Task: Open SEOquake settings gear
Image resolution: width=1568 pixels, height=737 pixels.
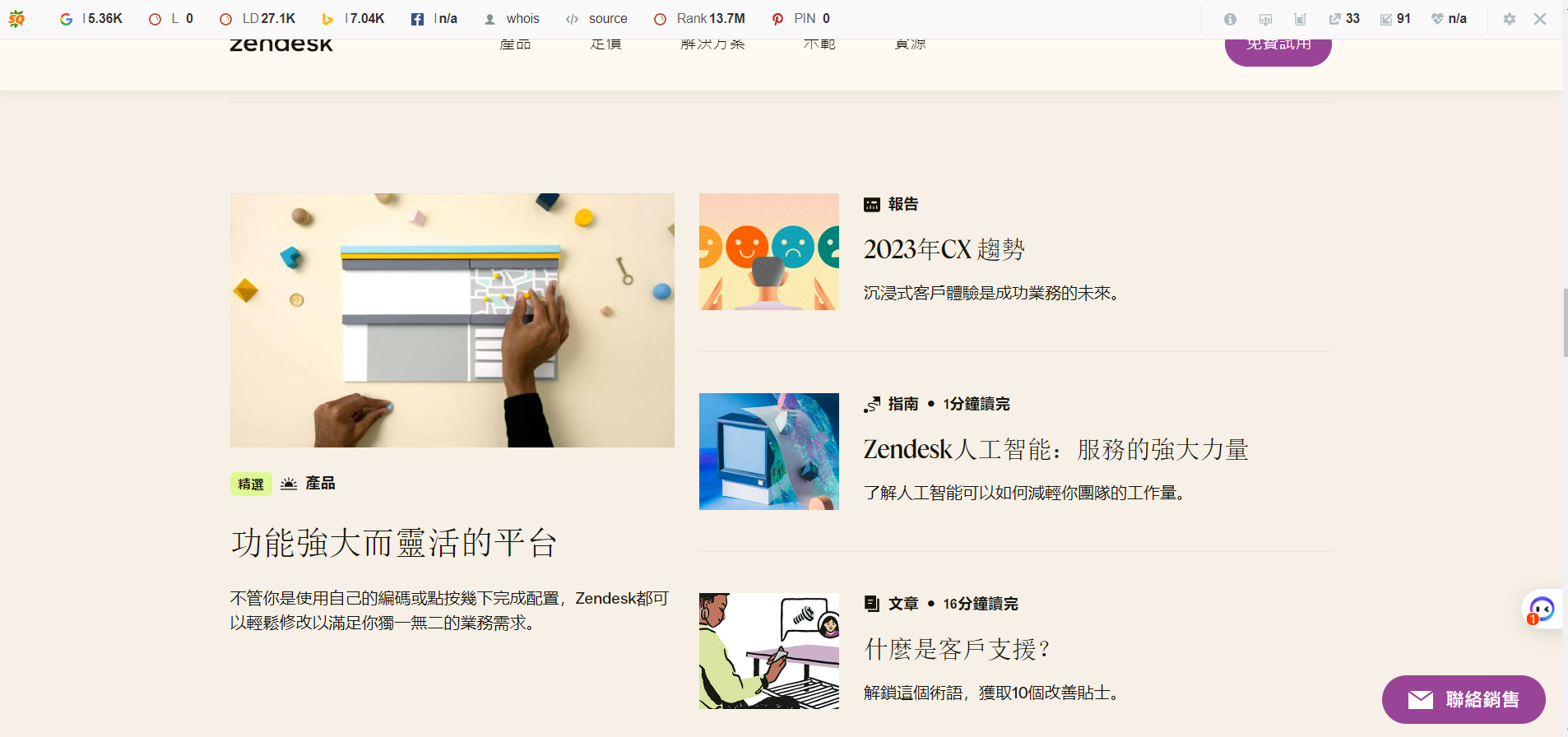Action: (1510, 19)
